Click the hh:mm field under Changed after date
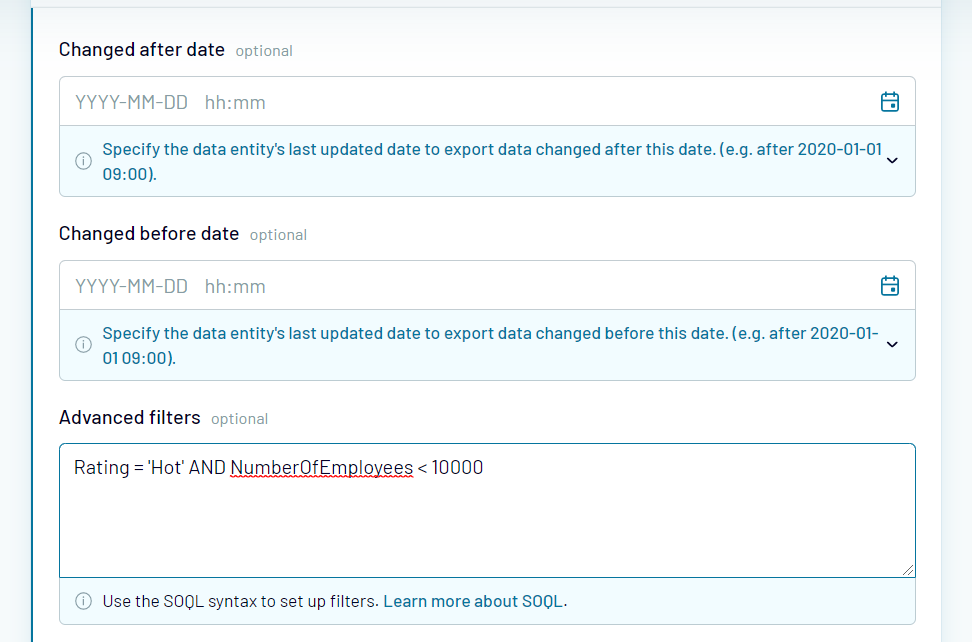 click(x=234, y=100)
